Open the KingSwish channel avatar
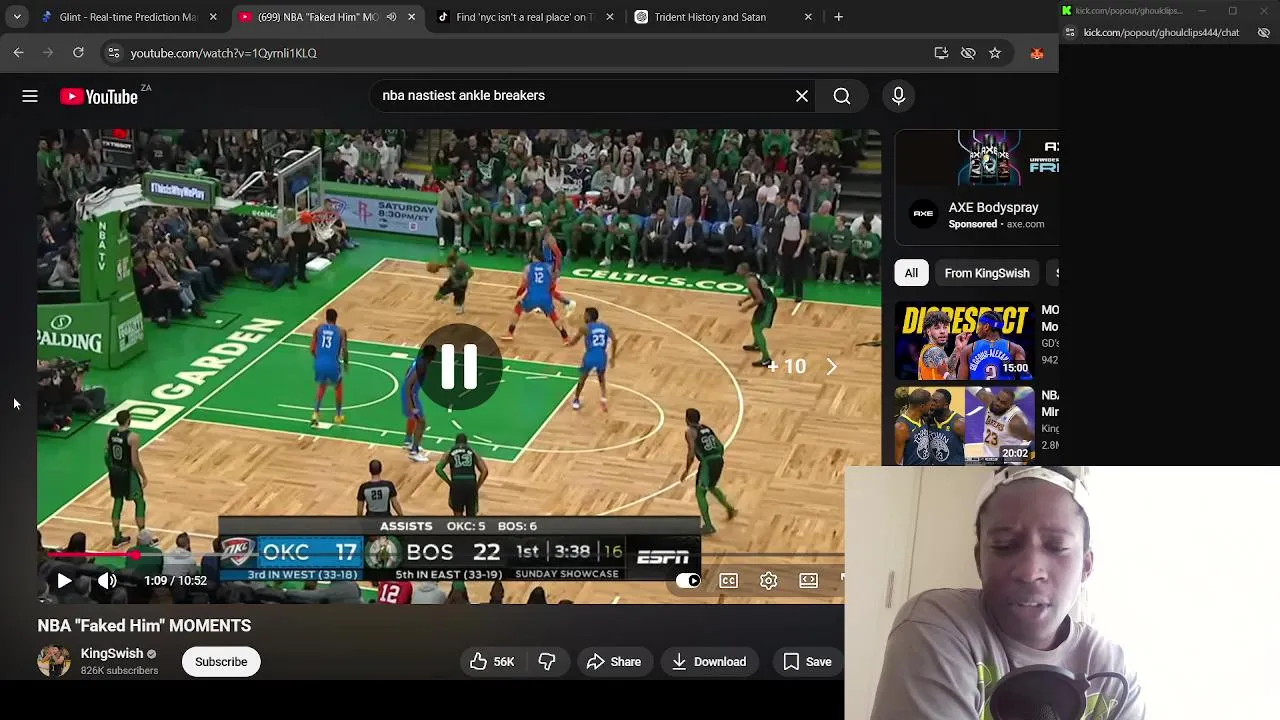This screenshot has height=720, width=1280. tap(54, 661)
